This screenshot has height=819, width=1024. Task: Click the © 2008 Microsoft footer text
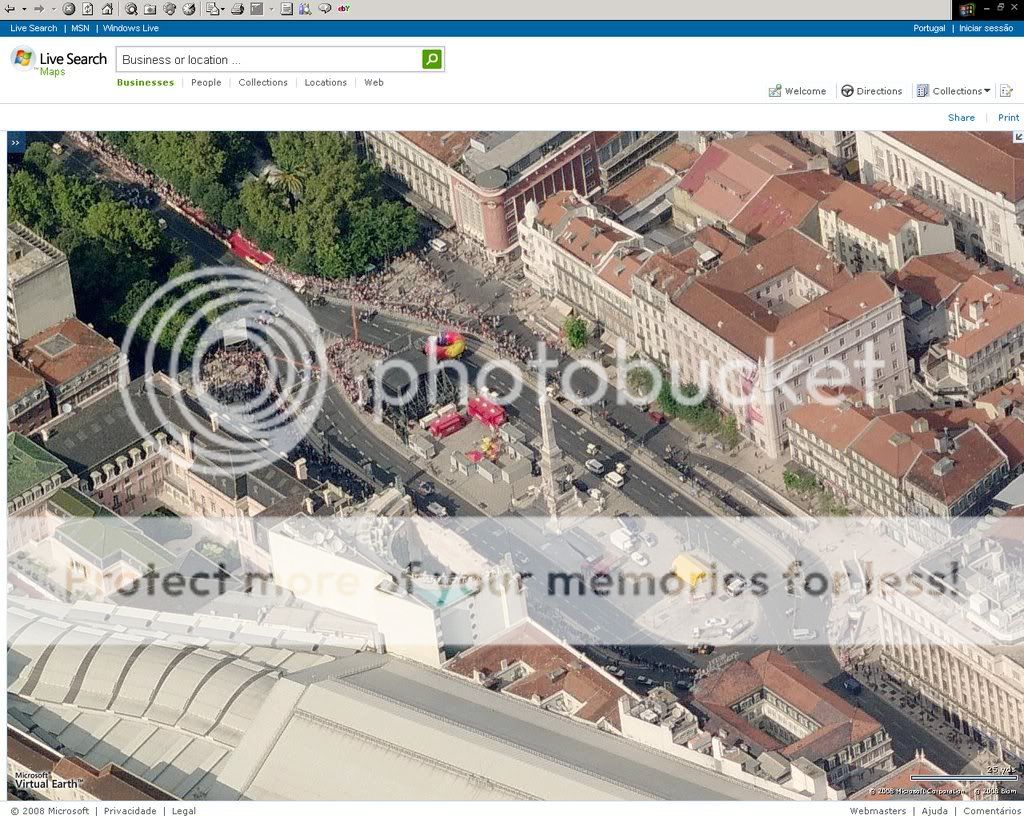click(x=50, y=811)
